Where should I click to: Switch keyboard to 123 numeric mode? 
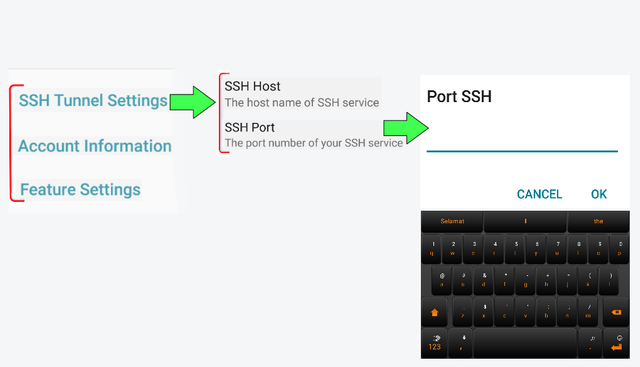coord(434,343)
